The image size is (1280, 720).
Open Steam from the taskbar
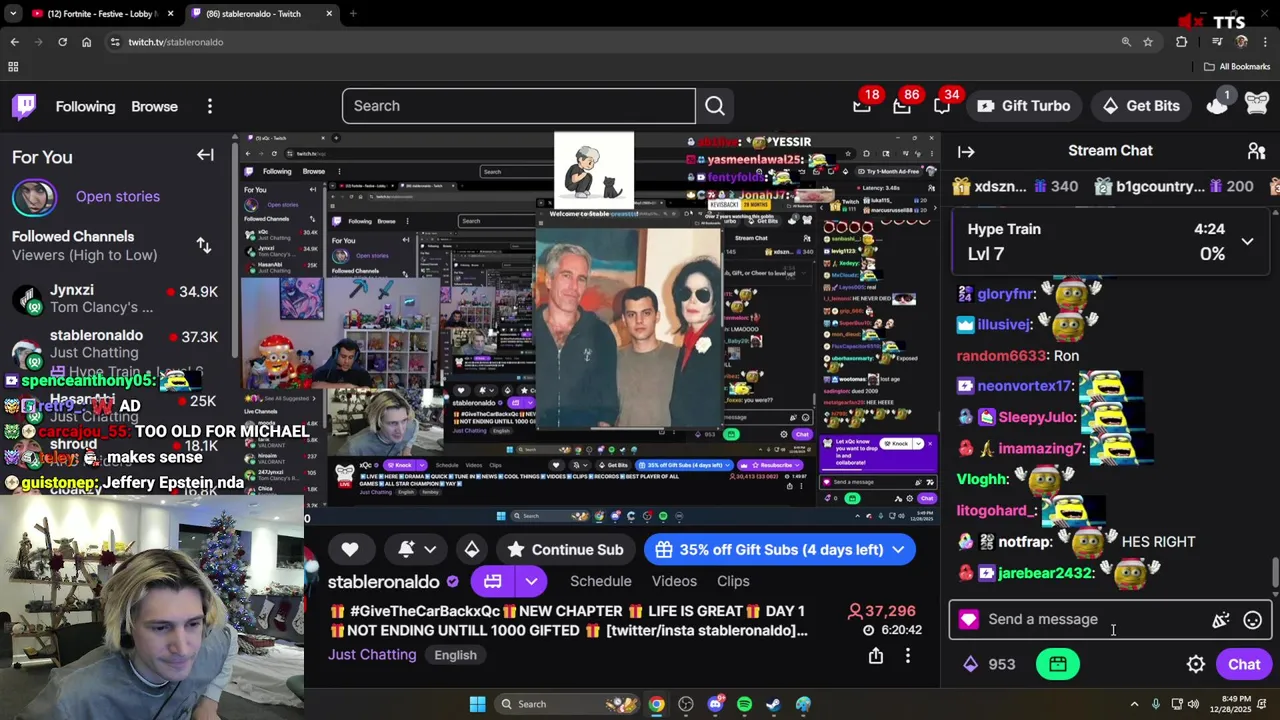coord(773,704)
